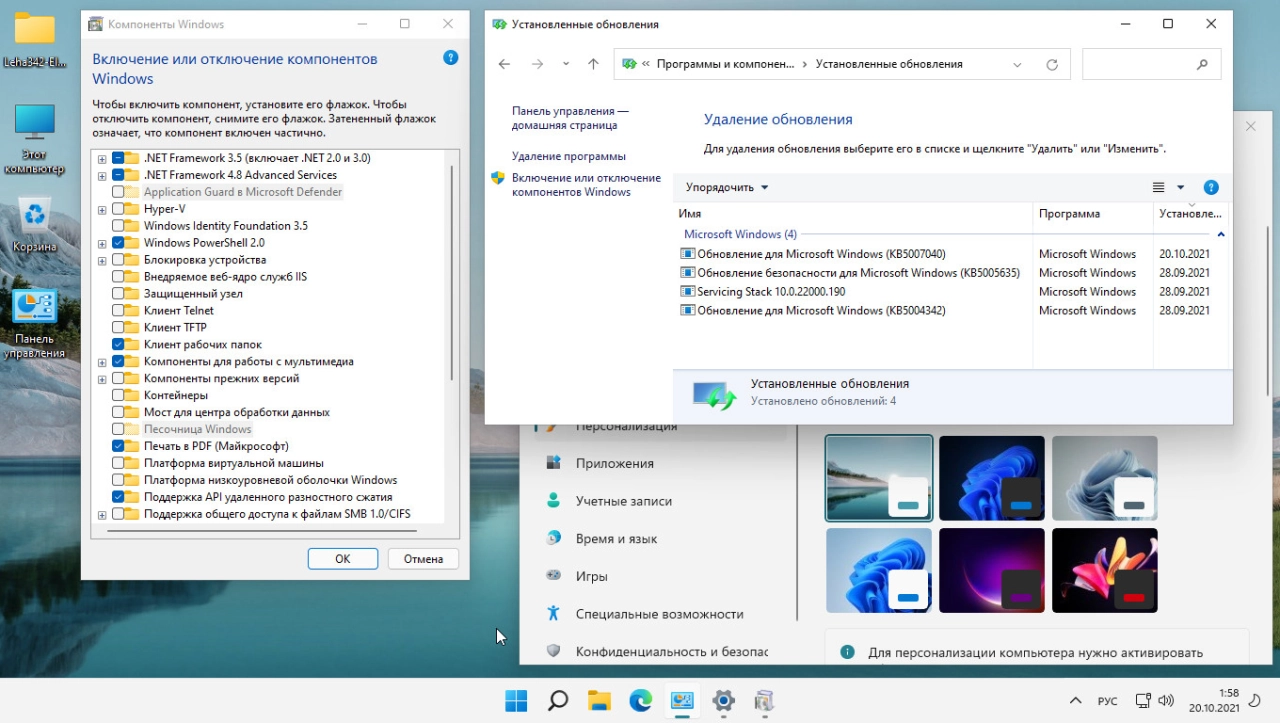Open the view options dropdown arrow
The height and width of the screenshot is (723, 1280).
(1180, 187)
